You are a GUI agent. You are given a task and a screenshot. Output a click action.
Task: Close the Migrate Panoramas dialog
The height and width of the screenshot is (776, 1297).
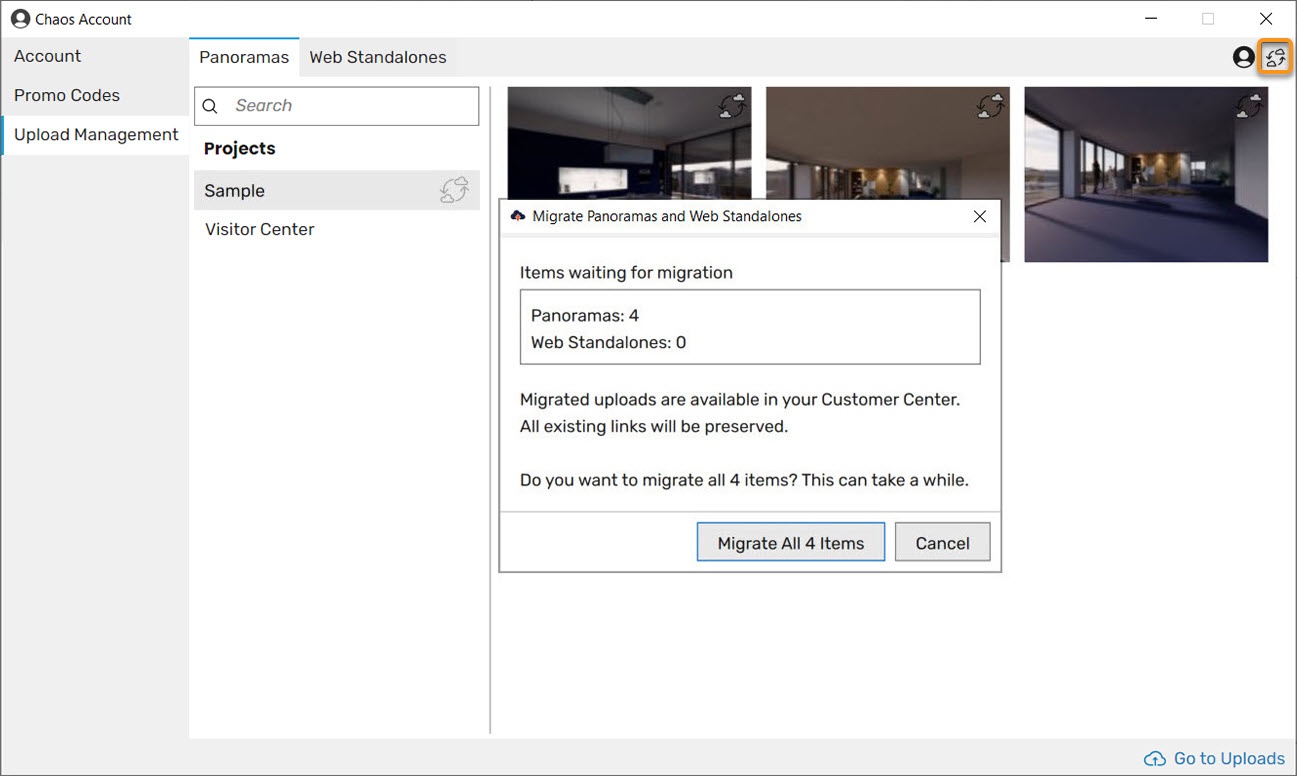tap(980, 216)
